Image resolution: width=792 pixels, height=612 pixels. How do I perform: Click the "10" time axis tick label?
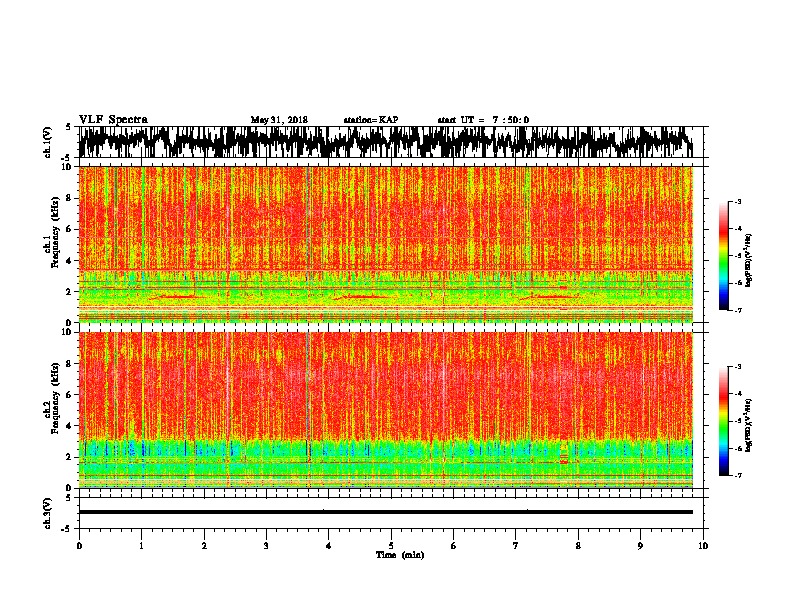click(703, 546)
